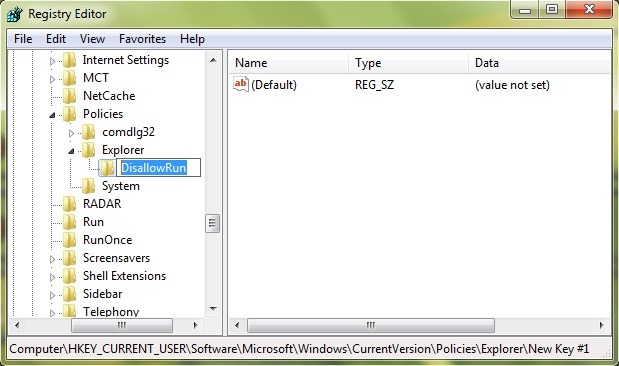Expand the Telephony key
Viewport: 619px width, 366px height.
click(52, 313)
